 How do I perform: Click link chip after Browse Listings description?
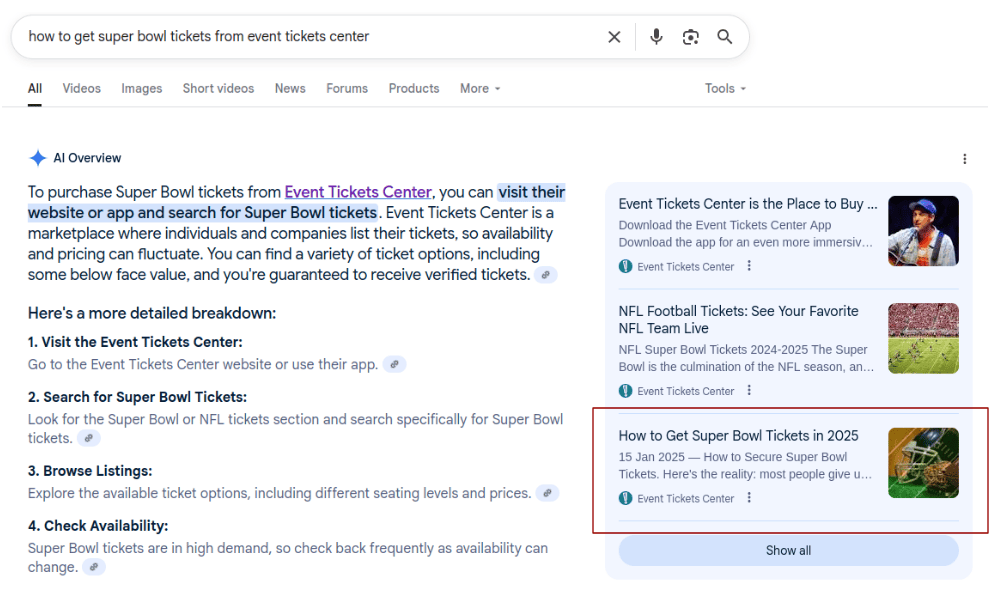(547, 493)
